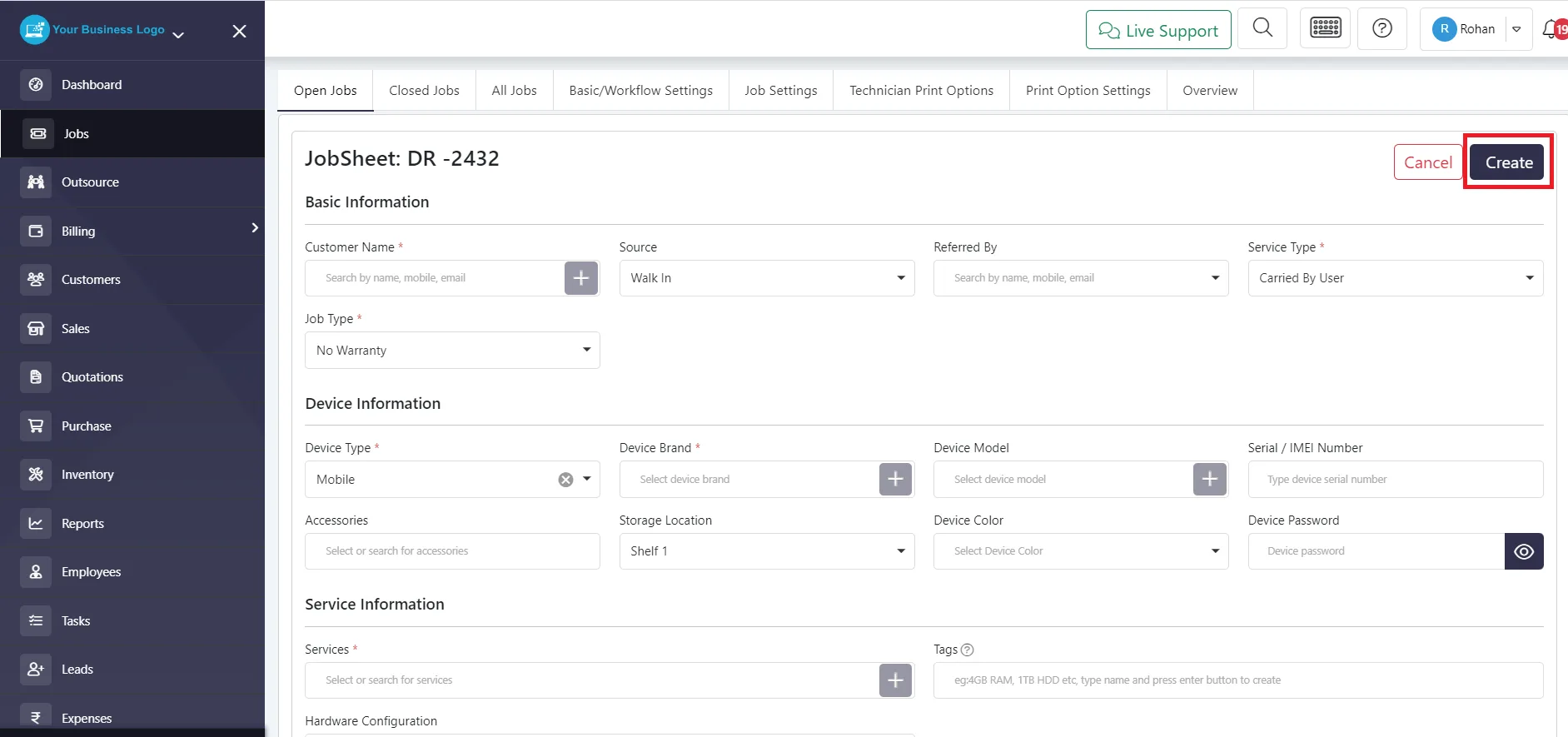Click the Device Model select field
This screenshot has height=737, width=1568.
(x=1063, y=479)
